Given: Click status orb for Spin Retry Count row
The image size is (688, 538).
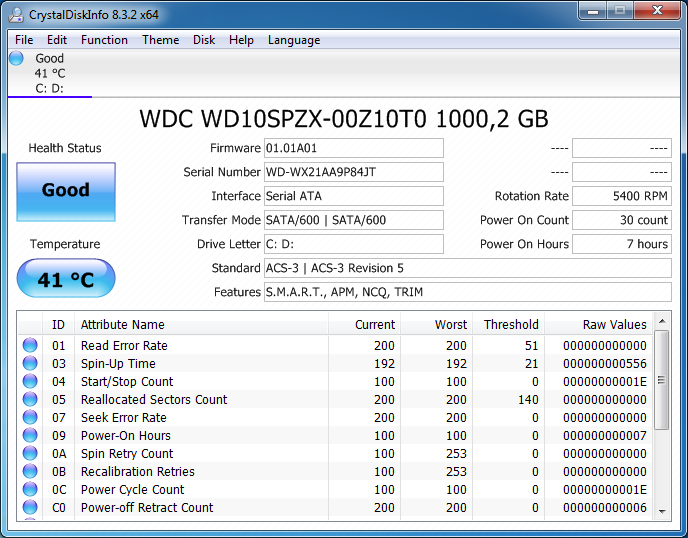Looking at the screenshot, I should 30,453.
